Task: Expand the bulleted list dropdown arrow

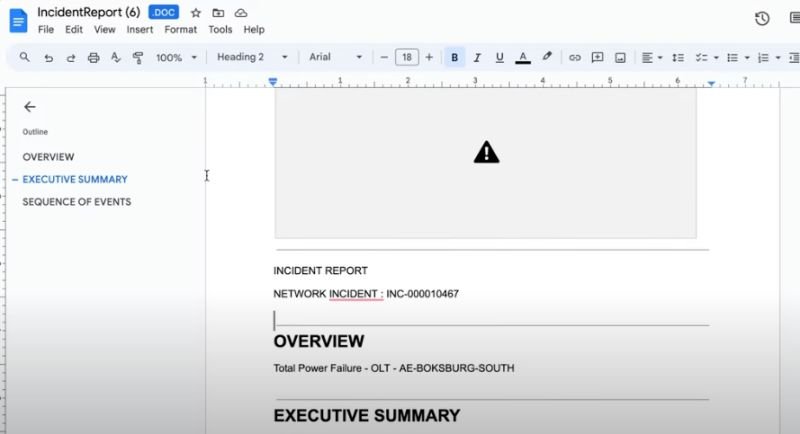Action: 747,58
